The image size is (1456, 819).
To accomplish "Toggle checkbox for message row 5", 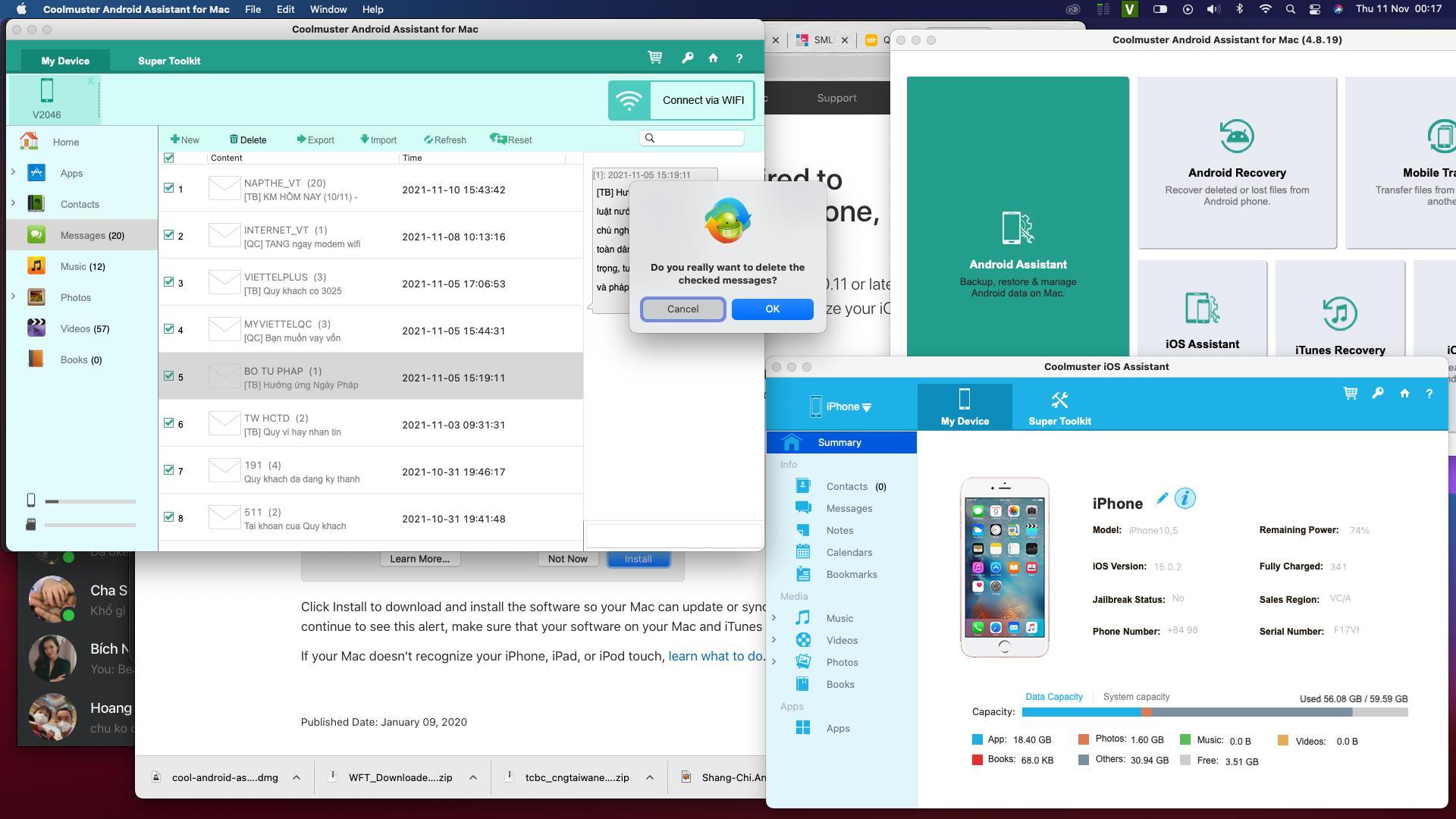I will pyautogui.click(x=168, y=376).
